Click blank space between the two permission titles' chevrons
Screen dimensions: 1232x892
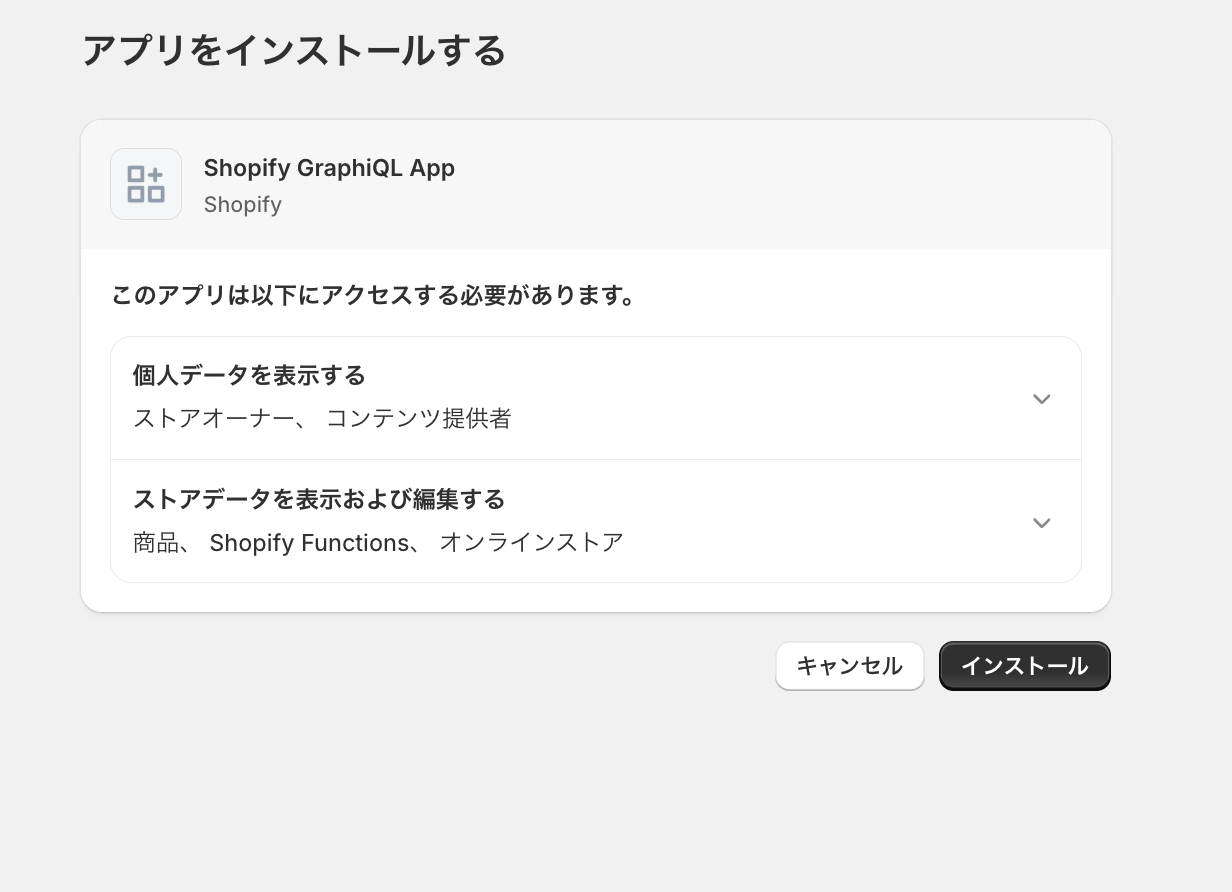(1041, 461)
